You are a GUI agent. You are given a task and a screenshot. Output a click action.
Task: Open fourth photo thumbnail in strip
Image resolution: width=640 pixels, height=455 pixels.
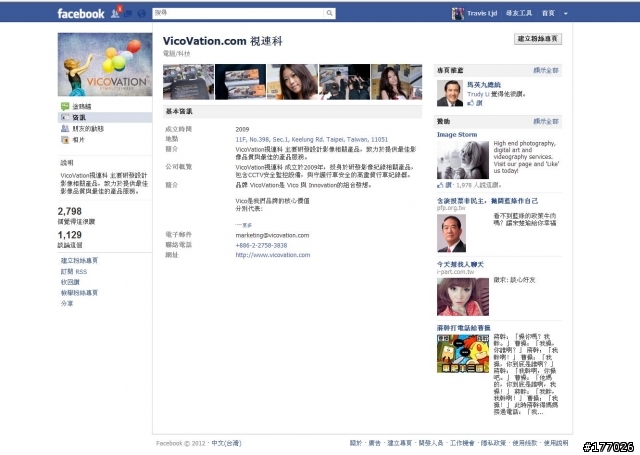tap(344, 82)
